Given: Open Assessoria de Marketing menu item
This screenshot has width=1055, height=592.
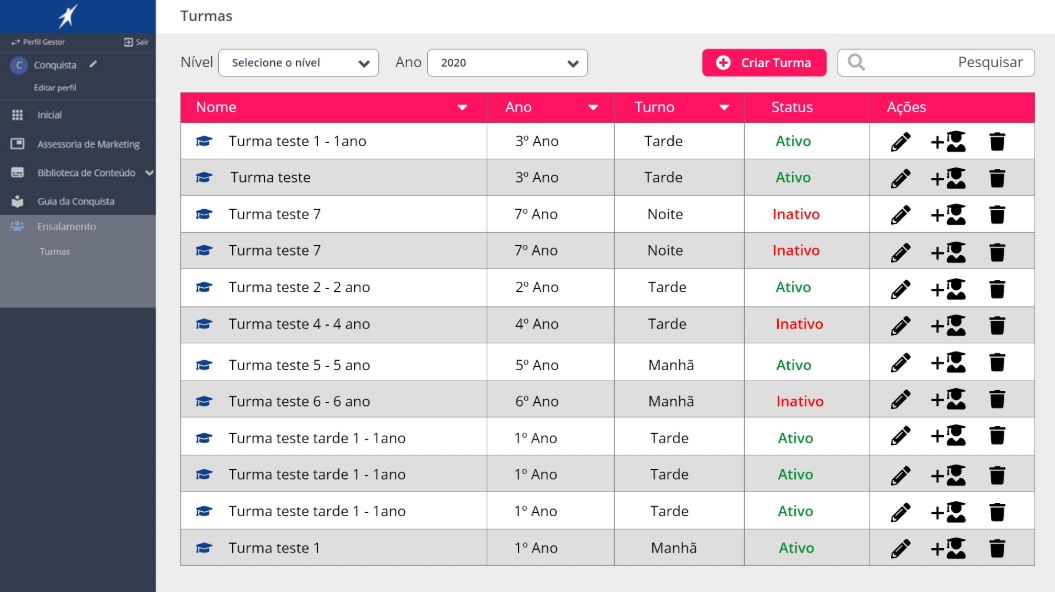Looking at the screenshot, I should coord(88,144).
